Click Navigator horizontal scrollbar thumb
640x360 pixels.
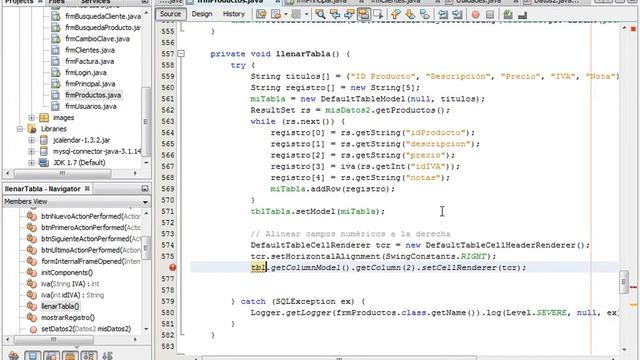pos(53,340)
